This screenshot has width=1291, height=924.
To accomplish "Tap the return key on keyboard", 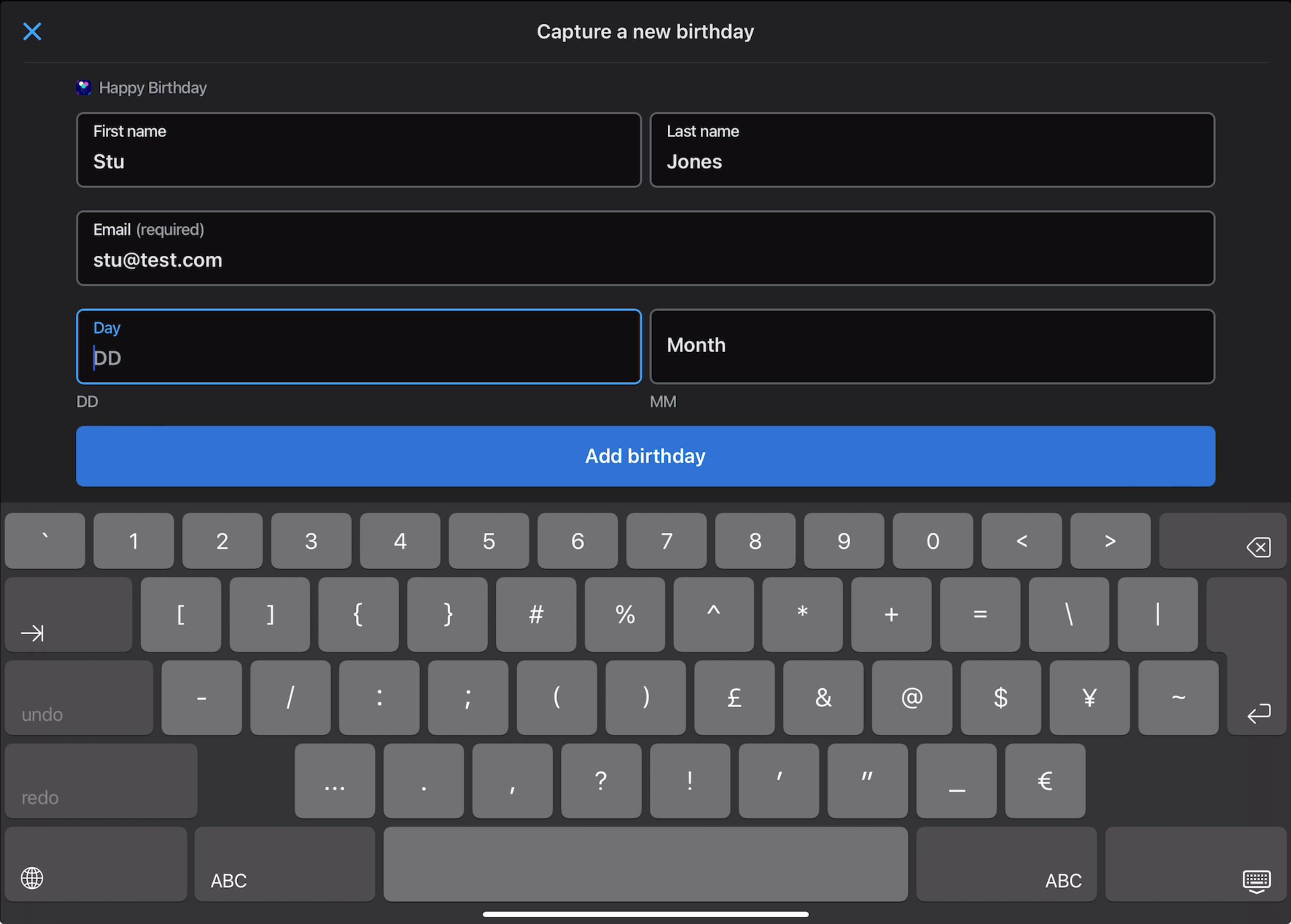I will coord(1257,657).
